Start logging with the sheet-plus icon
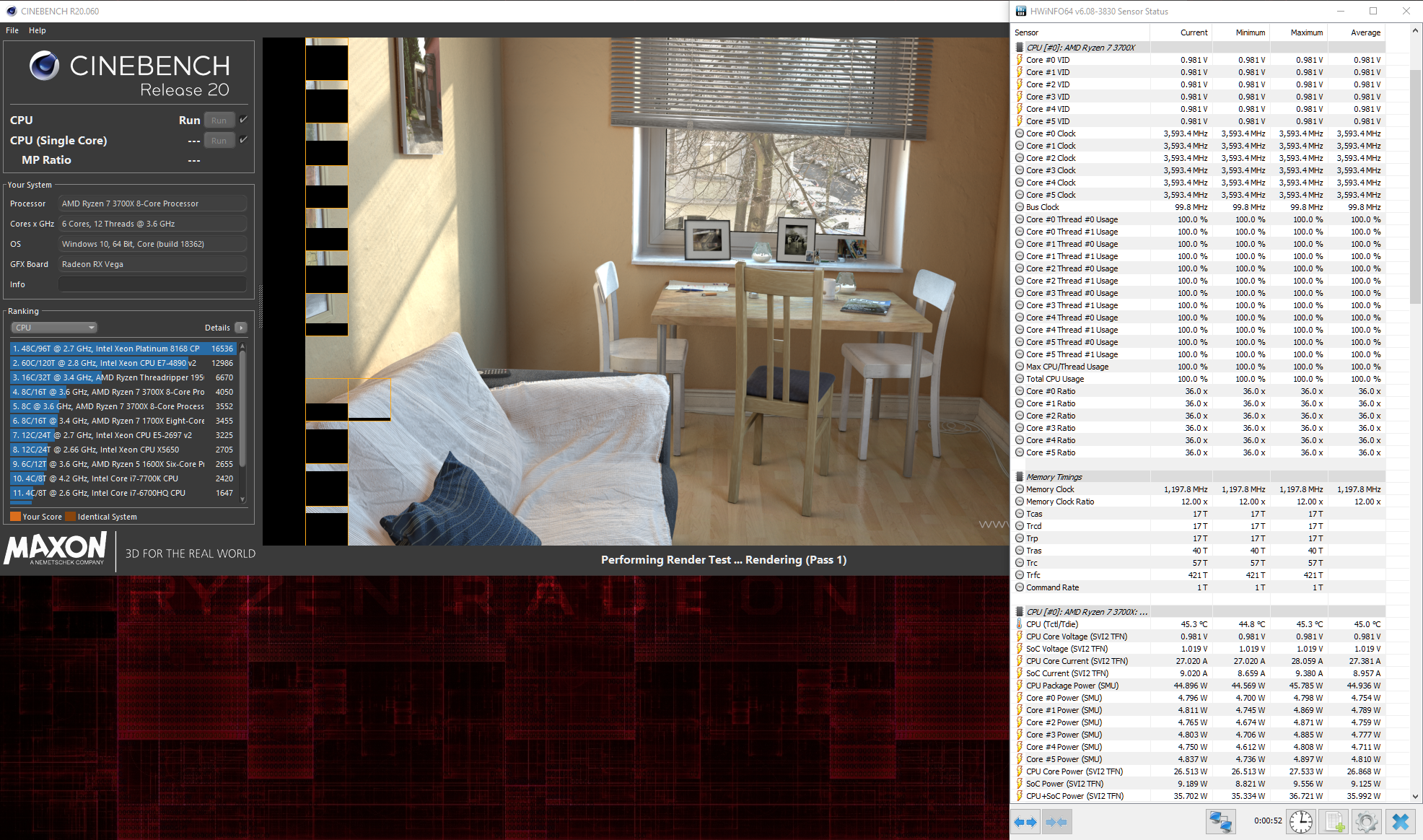 [x=1334, y=821]
